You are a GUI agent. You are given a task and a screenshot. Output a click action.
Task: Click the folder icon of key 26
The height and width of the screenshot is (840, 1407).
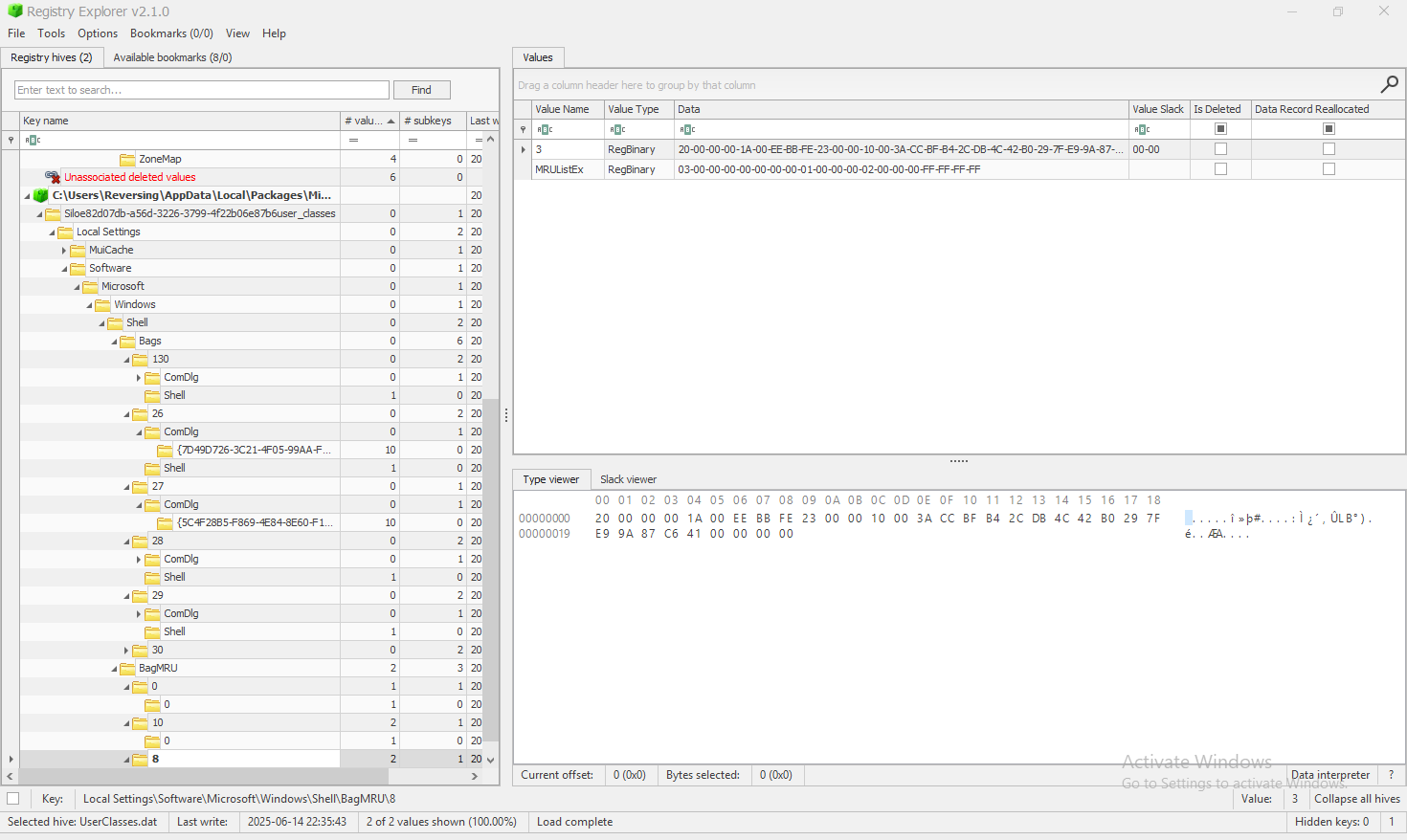[x=140, y=413]
